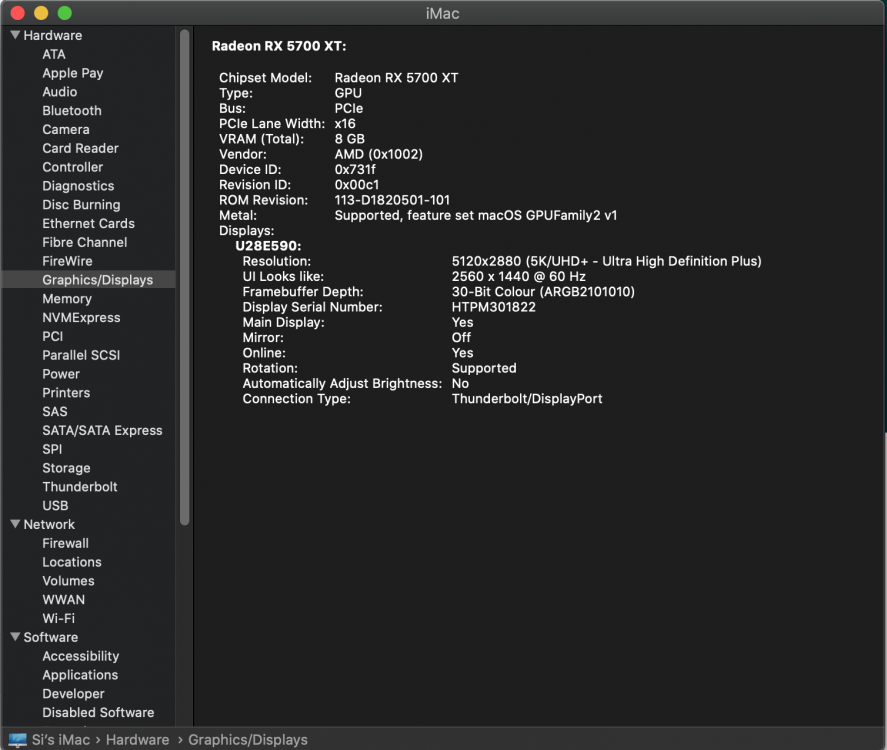This screenshot has height=750, width=887.
Task: Select Wi-Fi under Network
Action: (x=58, y=618)
